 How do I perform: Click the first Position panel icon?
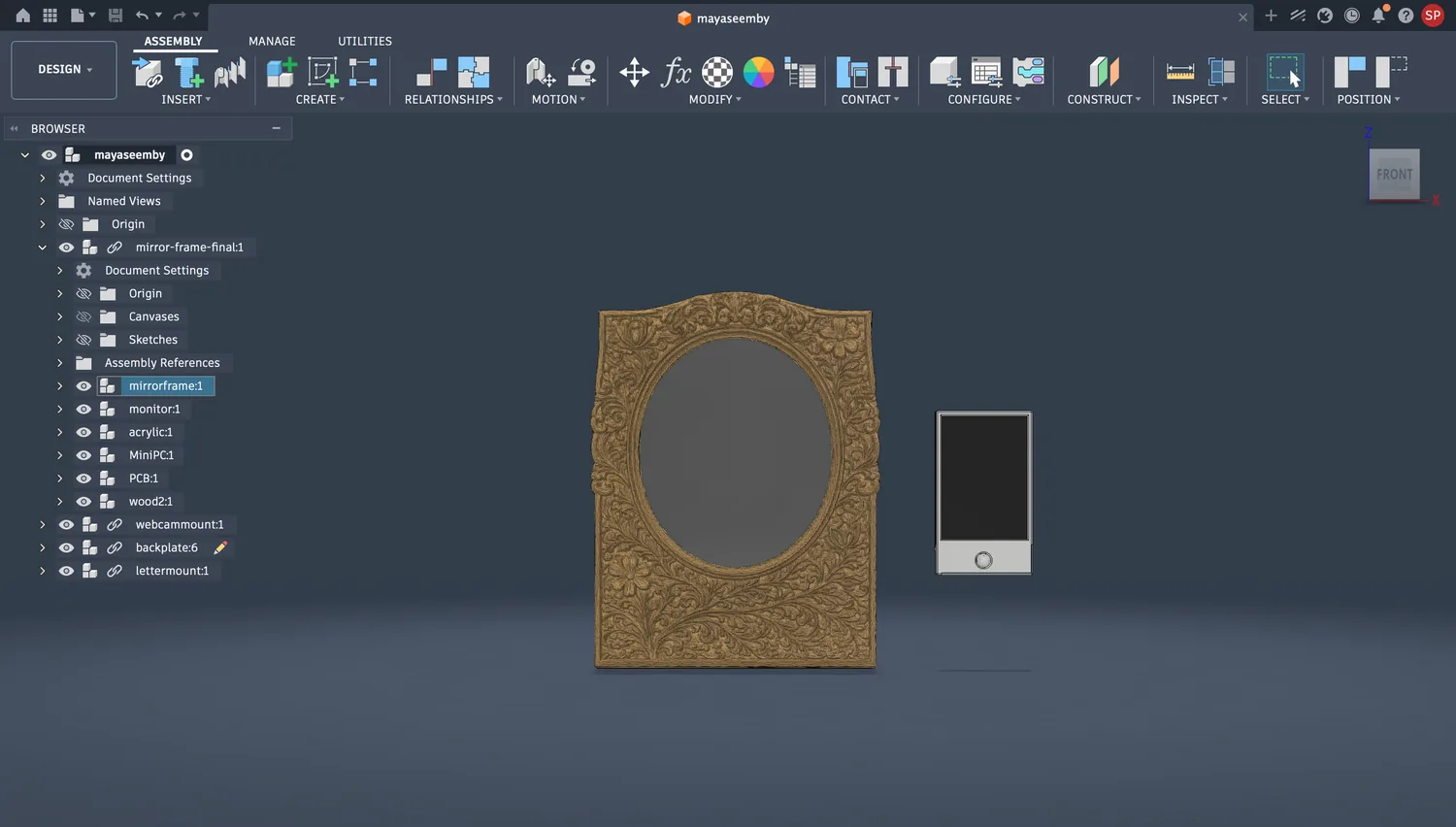(x=1350, y=73)
